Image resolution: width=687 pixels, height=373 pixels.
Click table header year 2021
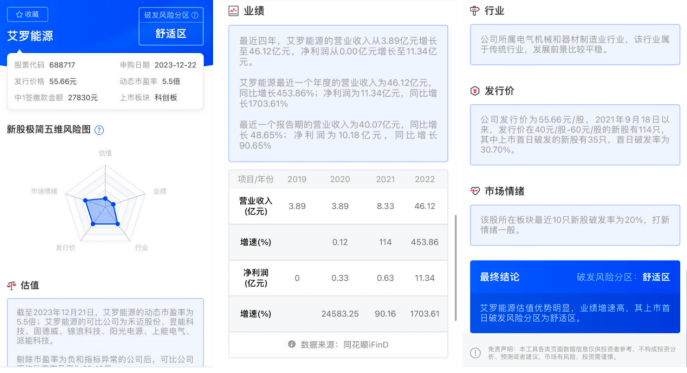click(x=386, y=179)
